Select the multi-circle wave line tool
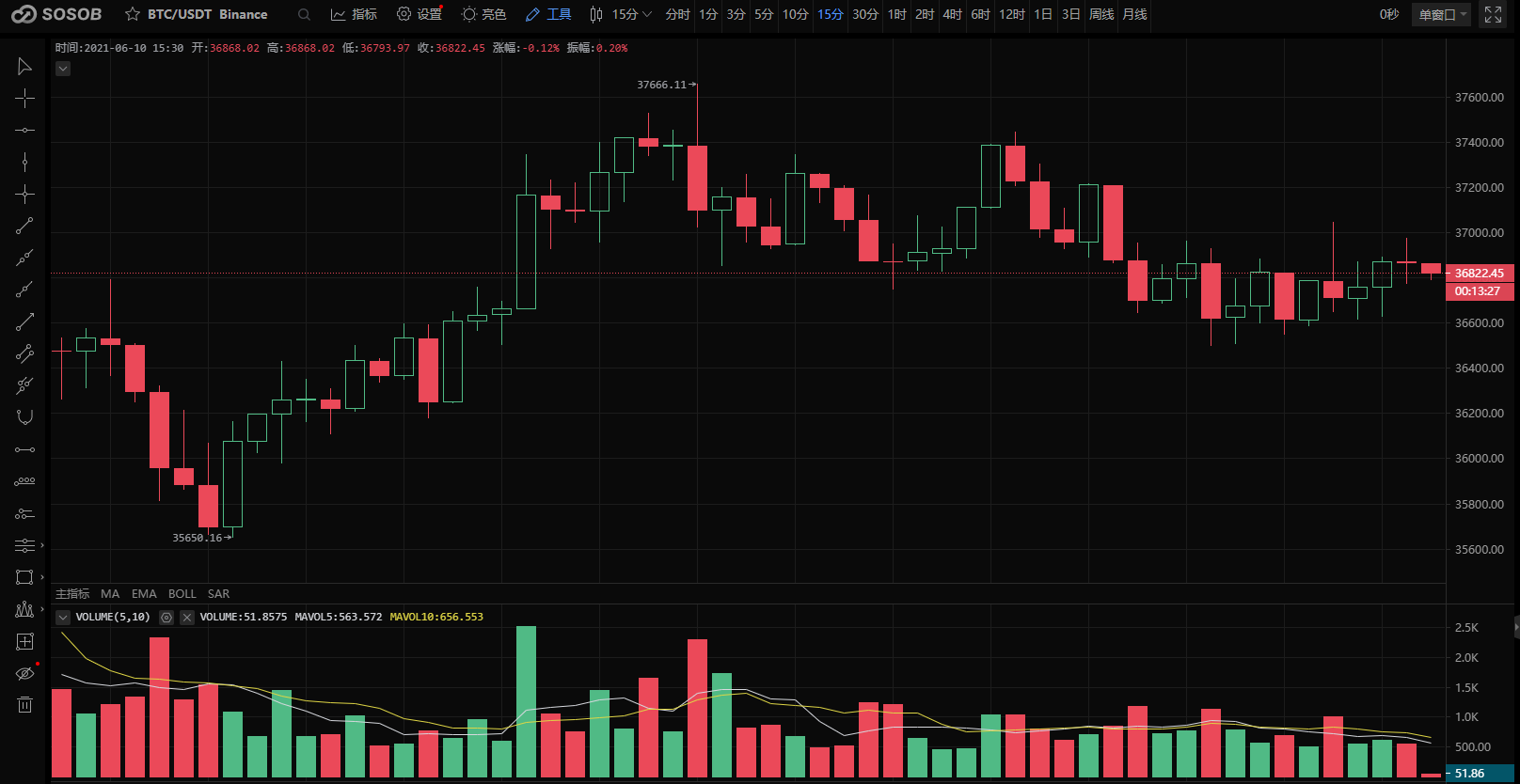Screen dimensions: 1520x784 24,481
